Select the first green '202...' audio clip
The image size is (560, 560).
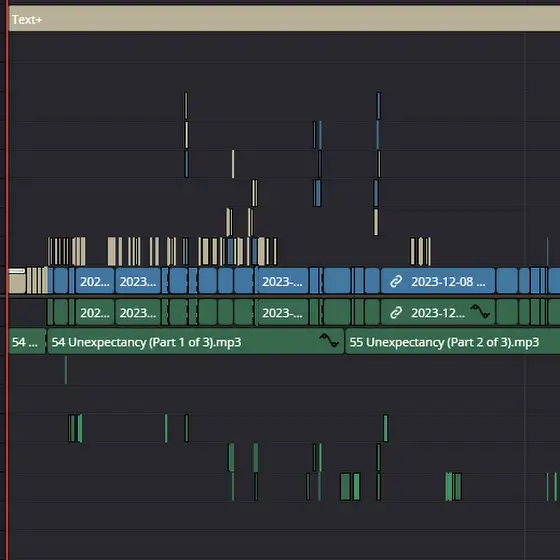point(95,313)
